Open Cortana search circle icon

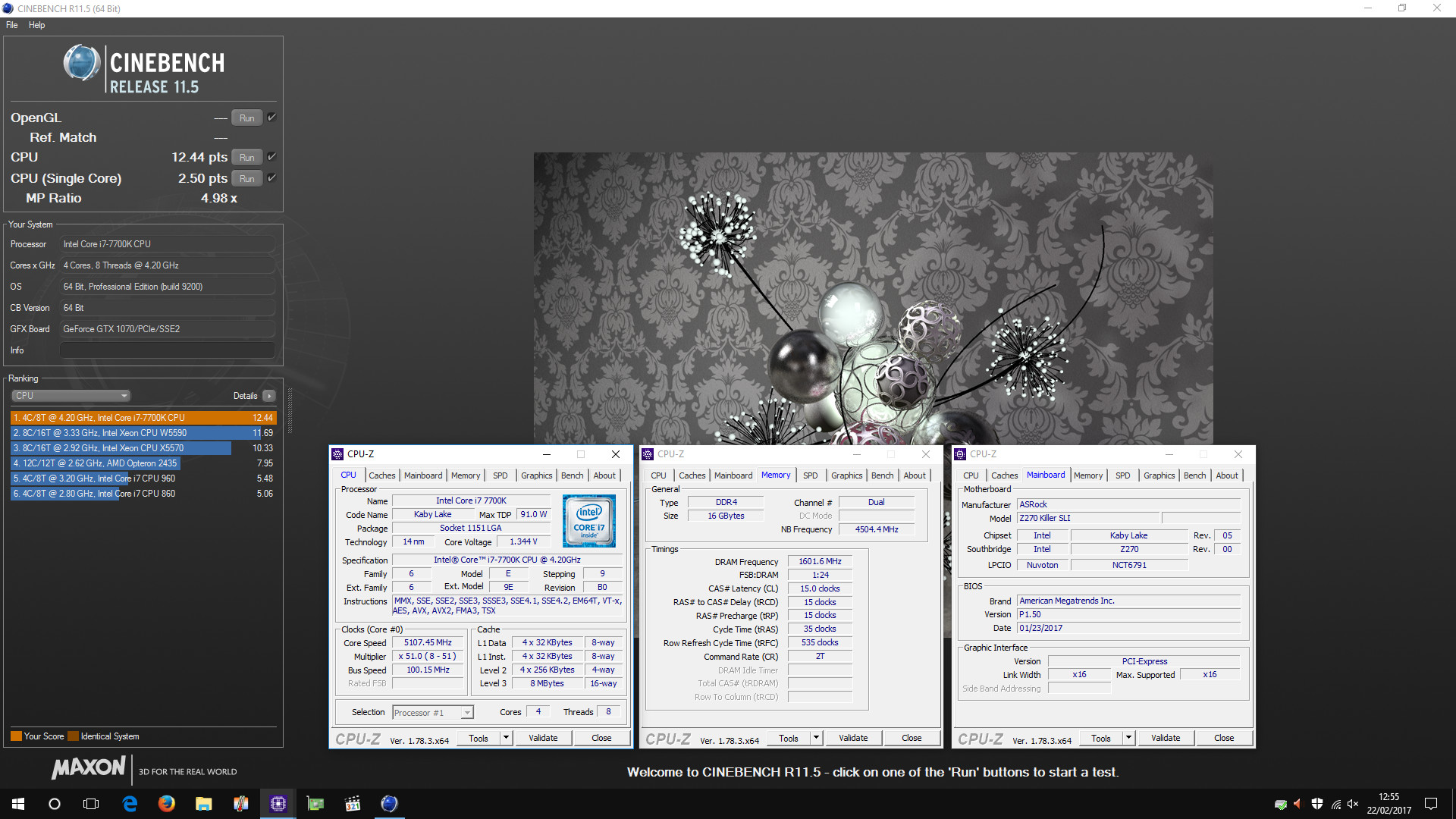(55, 804)
